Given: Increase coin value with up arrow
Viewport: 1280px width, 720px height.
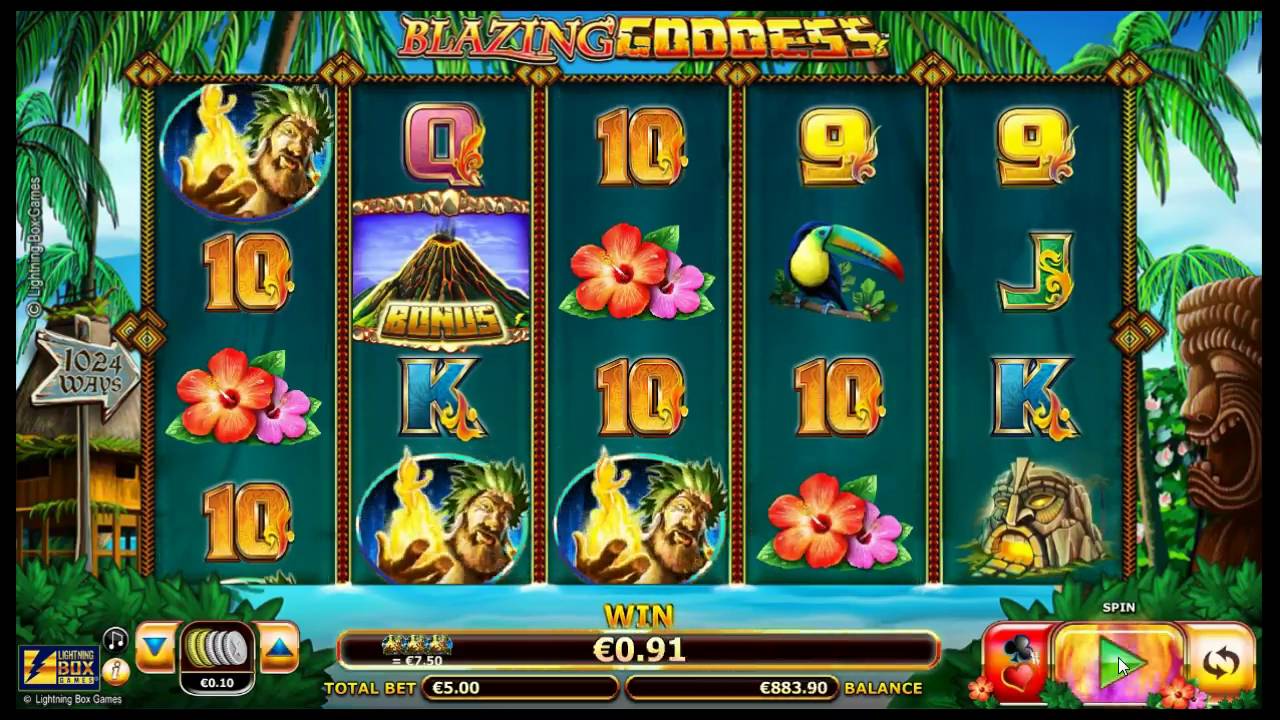Looking at the screenshot, I should click(x=279, y=647).
